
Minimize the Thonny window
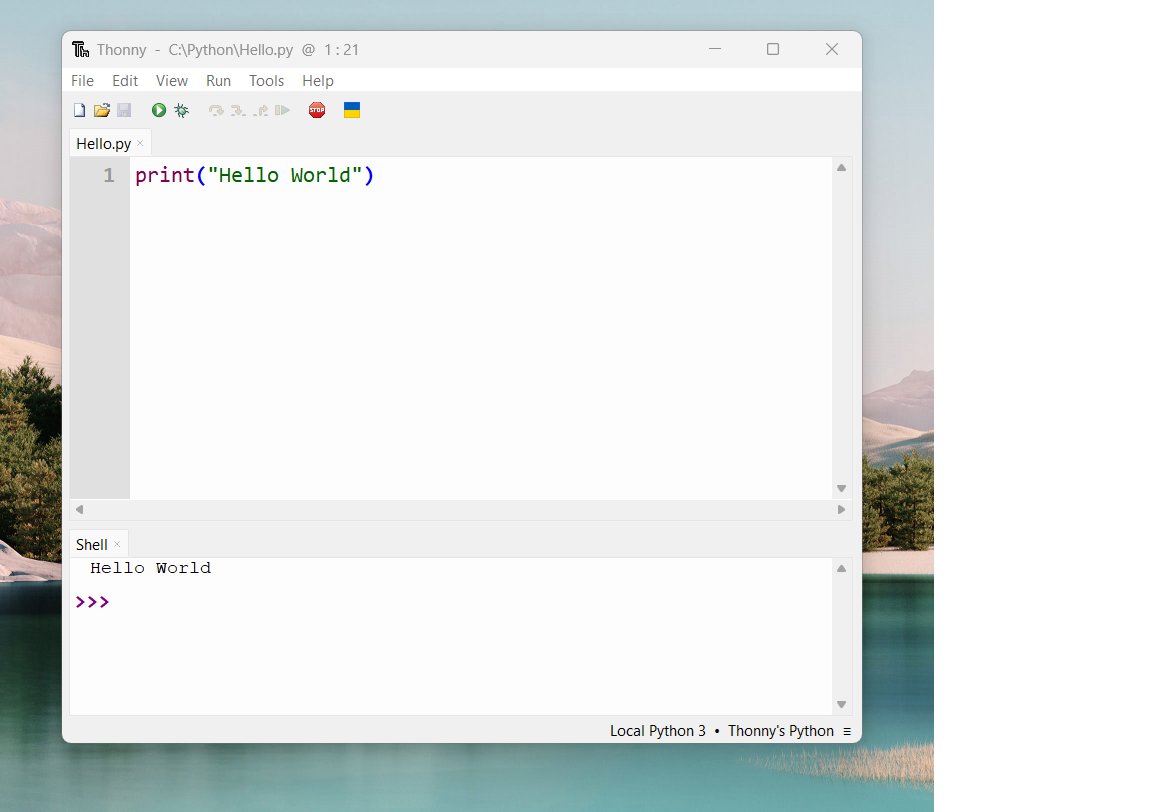[715, 49]
